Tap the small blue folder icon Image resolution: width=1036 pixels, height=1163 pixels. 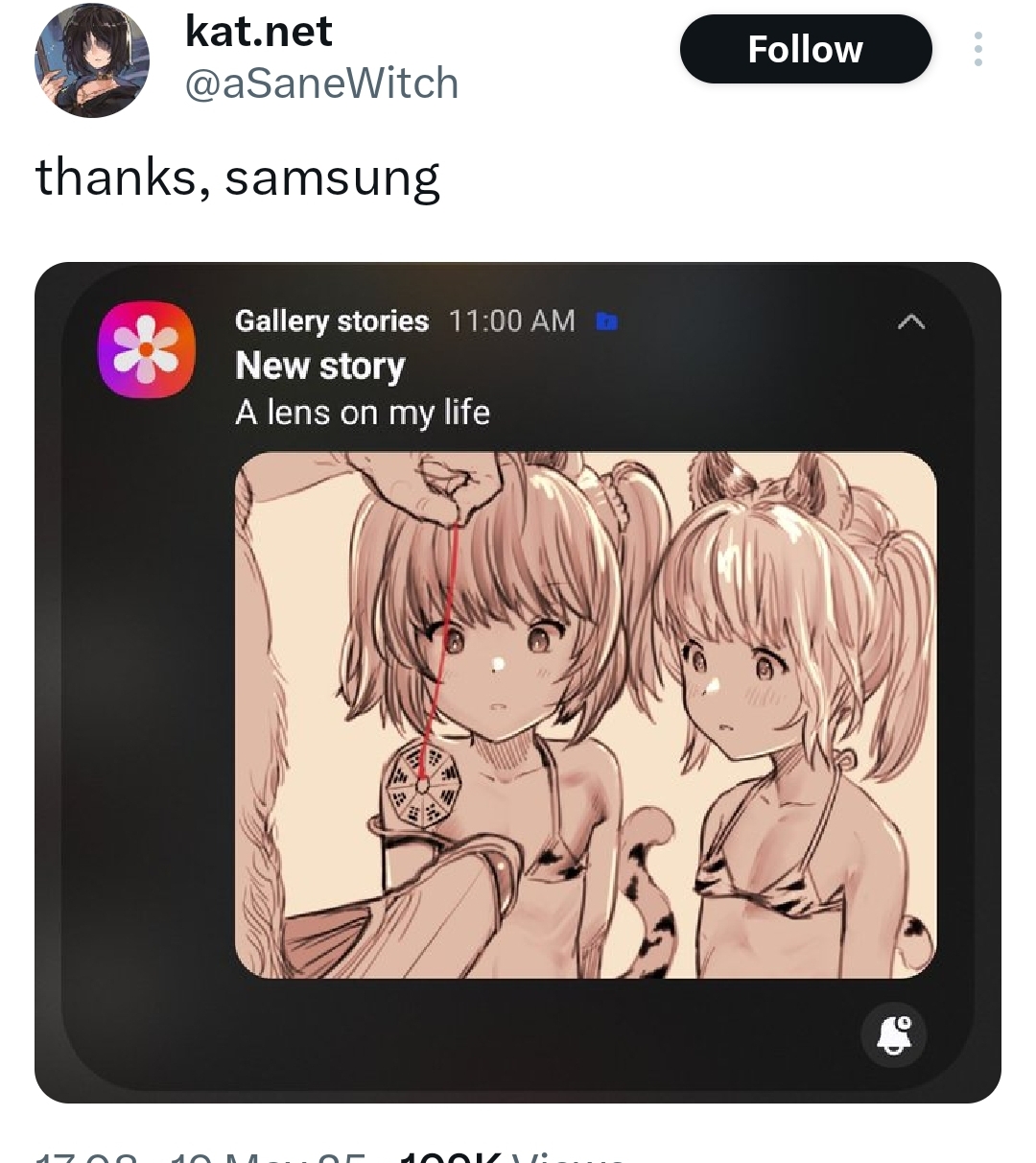(606, 321)
